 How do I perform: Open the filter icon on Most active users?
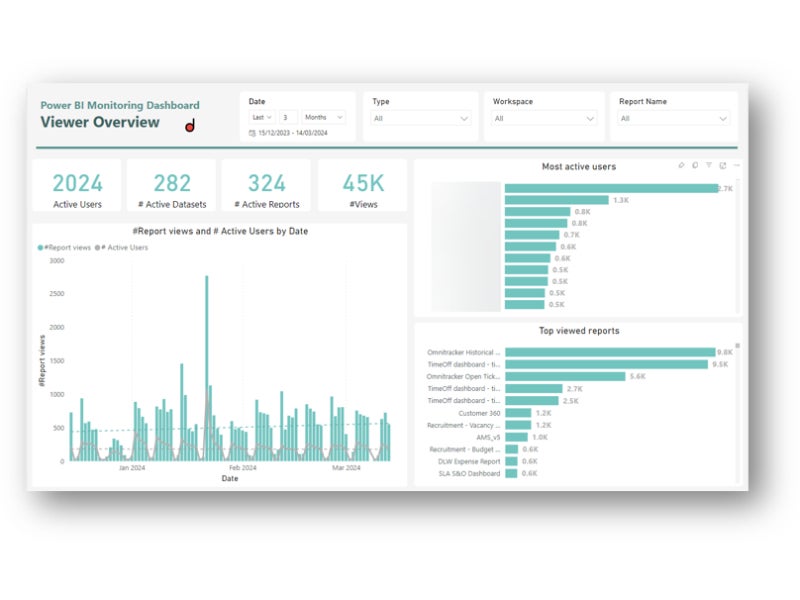click(709, 165)
